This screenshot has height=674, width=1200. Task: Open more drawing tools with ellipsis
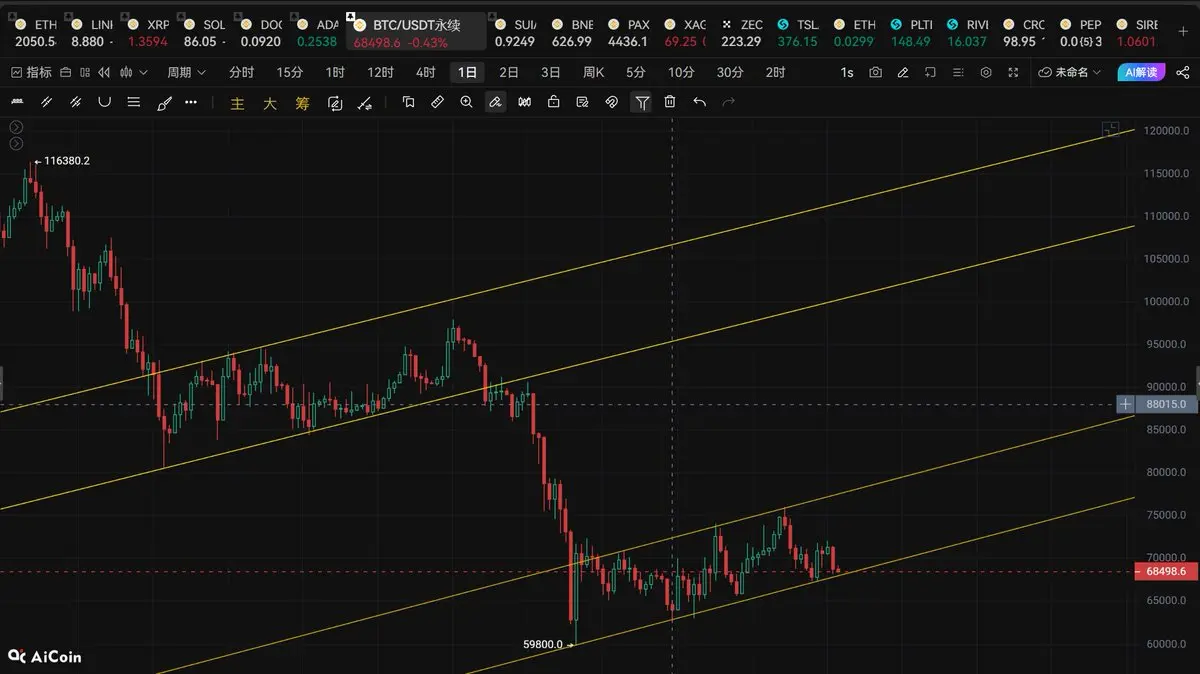point(192,102)
